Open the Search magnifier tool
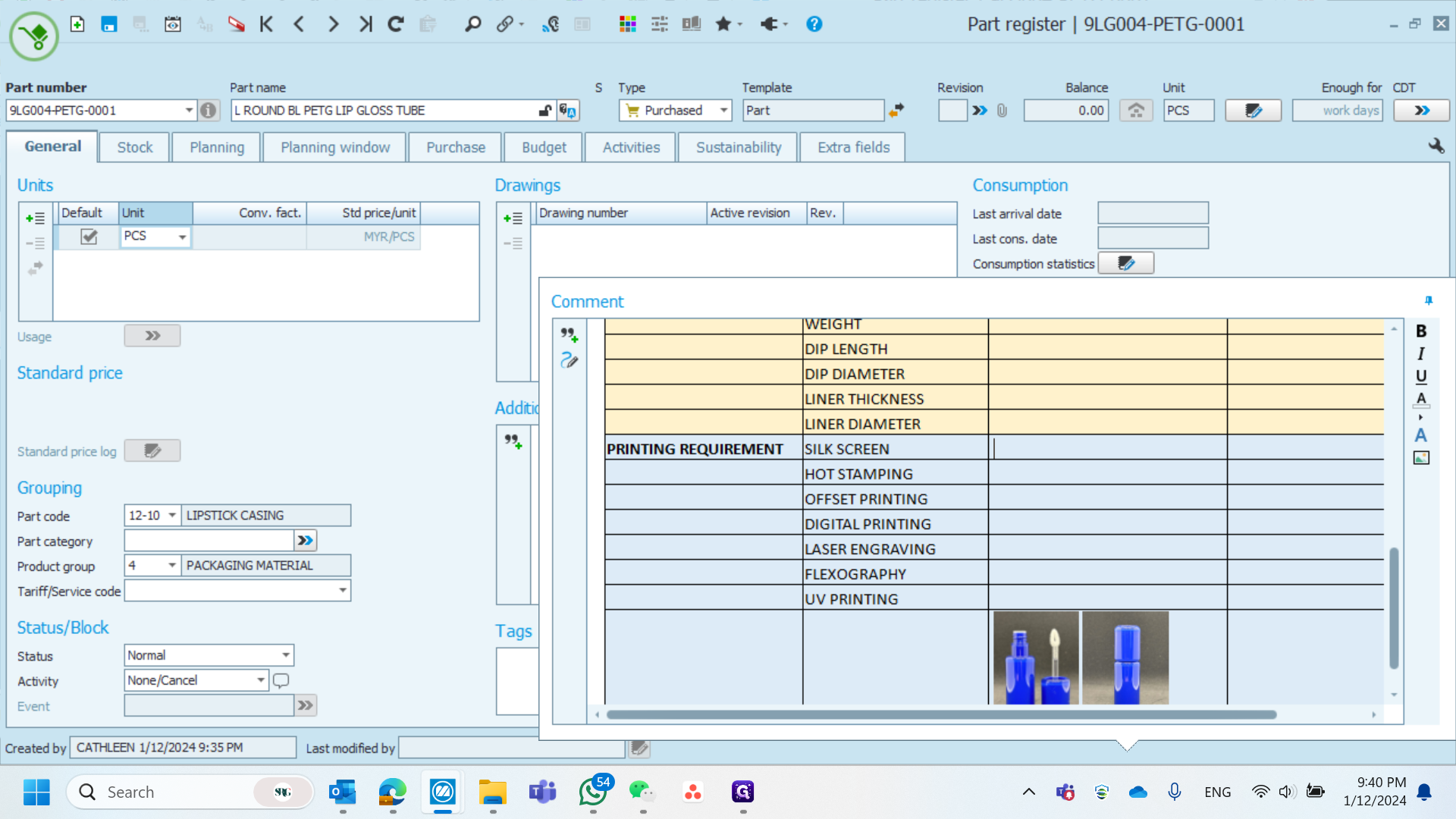The height and width of the screenshot is (819, 1456). [472, 24]
